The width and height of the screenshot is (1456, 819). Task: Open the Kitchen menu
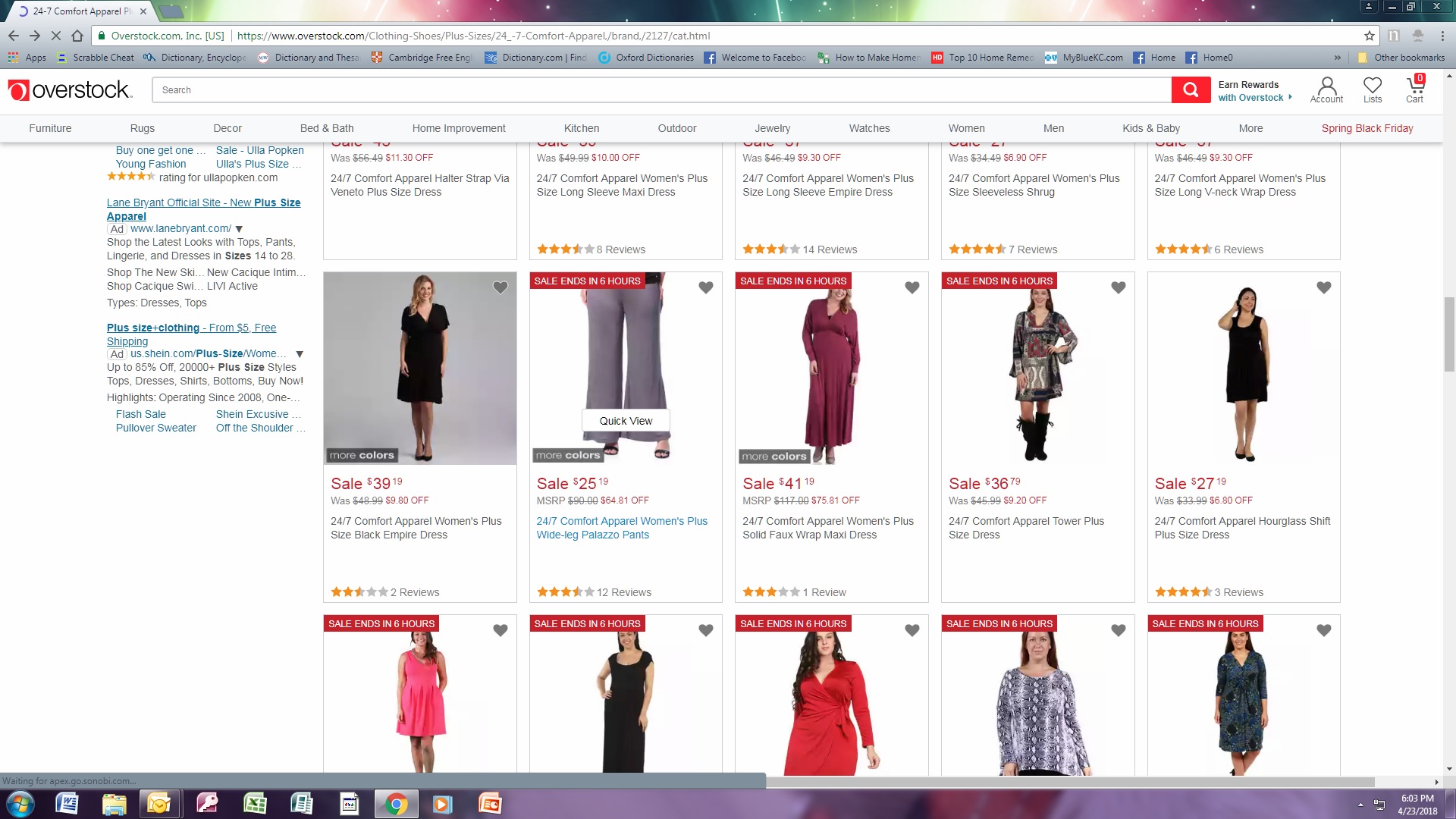(582, 128)
